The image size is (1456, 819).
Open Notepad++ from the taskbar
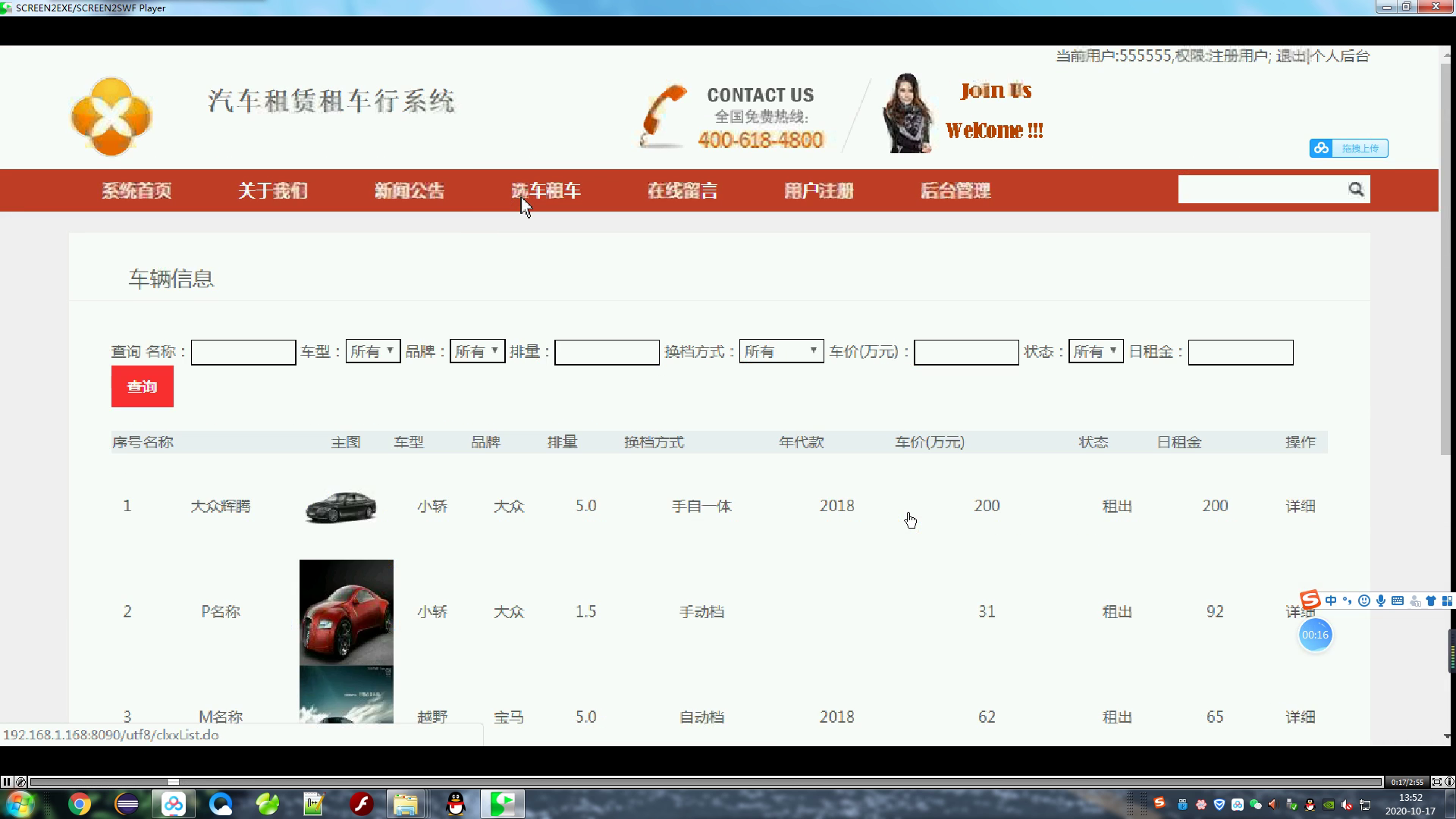(x=314, y=804)
